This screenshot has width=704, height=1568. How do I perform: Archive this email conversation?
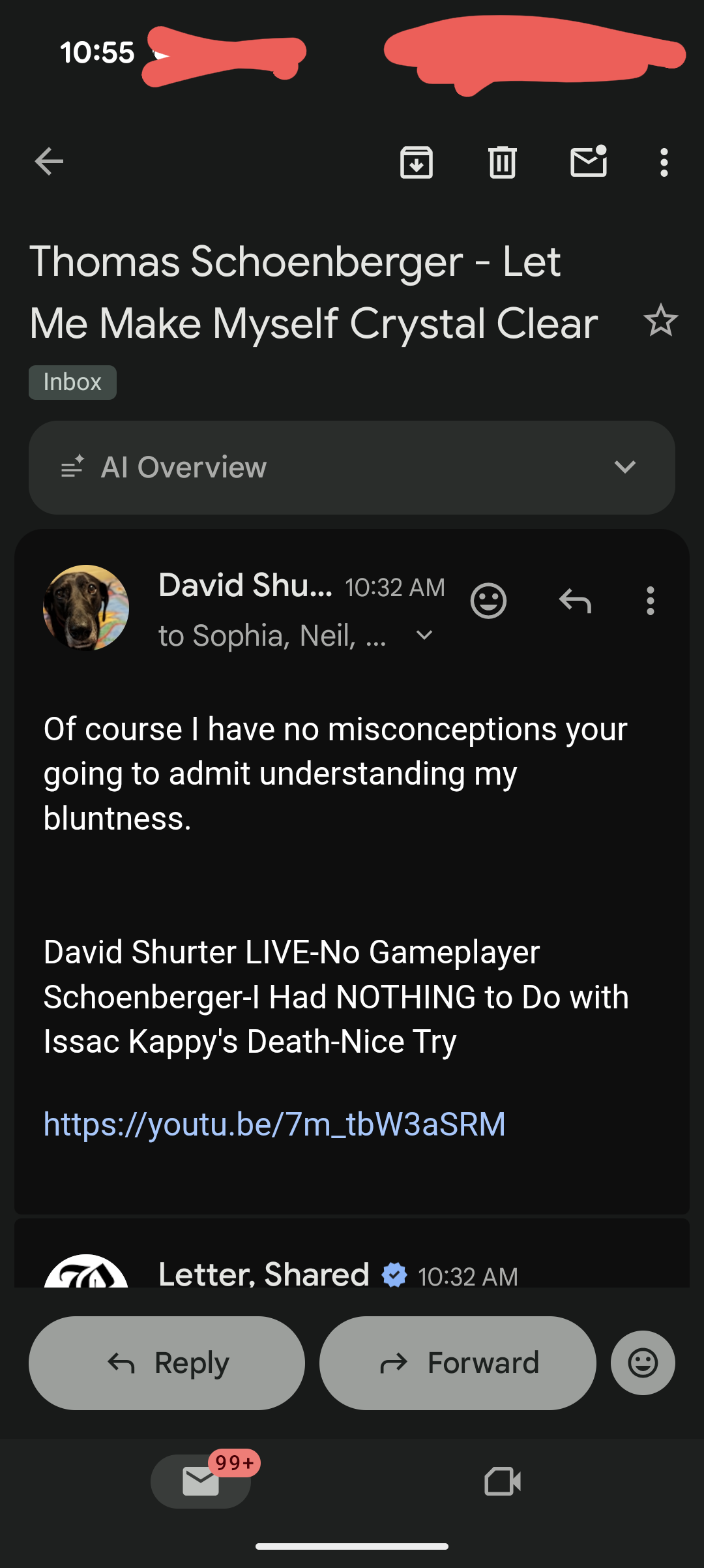(x=417, y=162)
